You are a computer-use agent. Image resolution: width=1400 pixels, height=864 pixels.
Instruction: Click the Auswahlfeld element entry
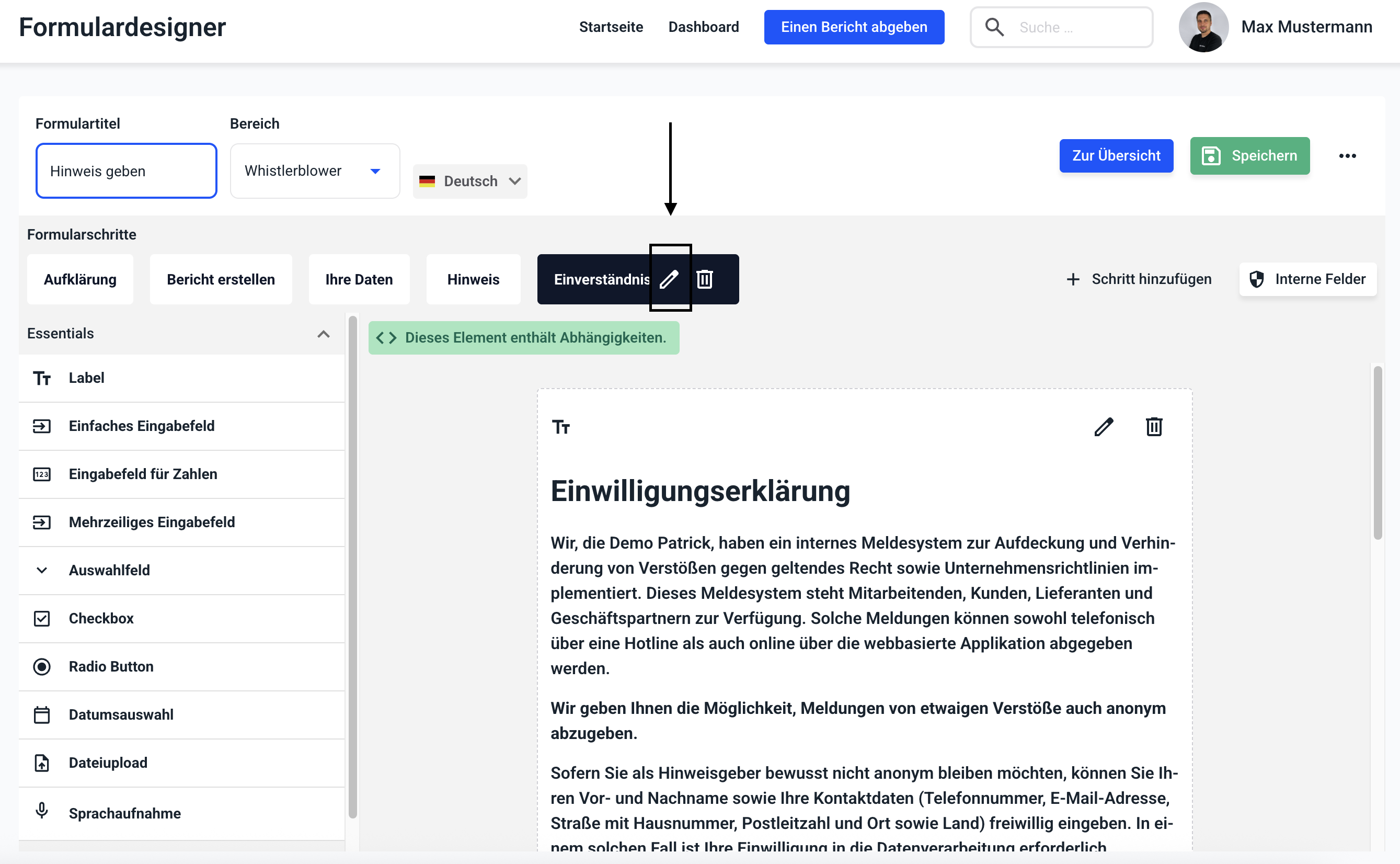point(109,570)
